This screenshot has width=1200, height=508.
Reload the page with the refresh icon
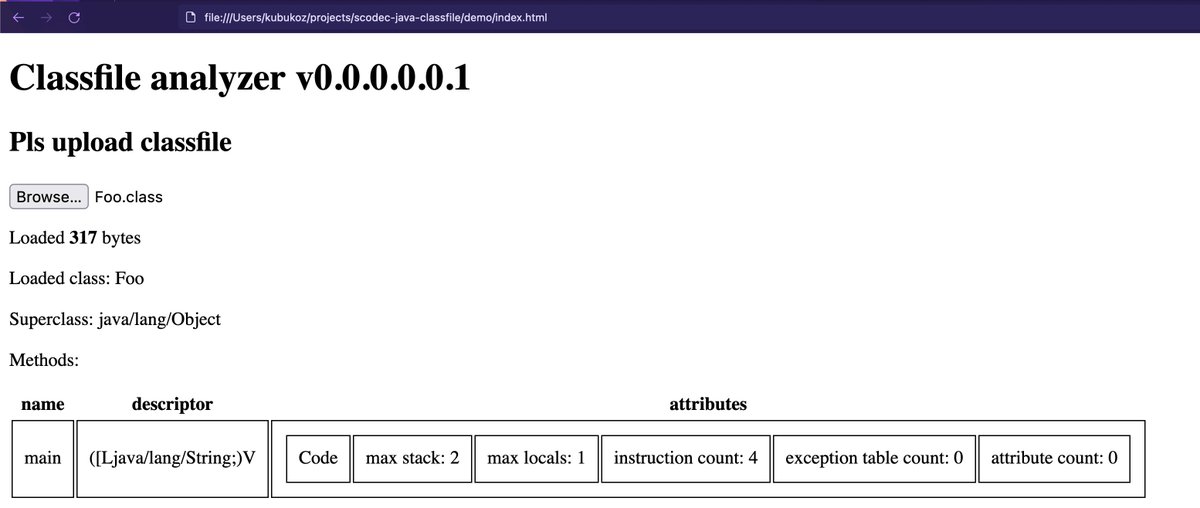(x=73, y=18)
